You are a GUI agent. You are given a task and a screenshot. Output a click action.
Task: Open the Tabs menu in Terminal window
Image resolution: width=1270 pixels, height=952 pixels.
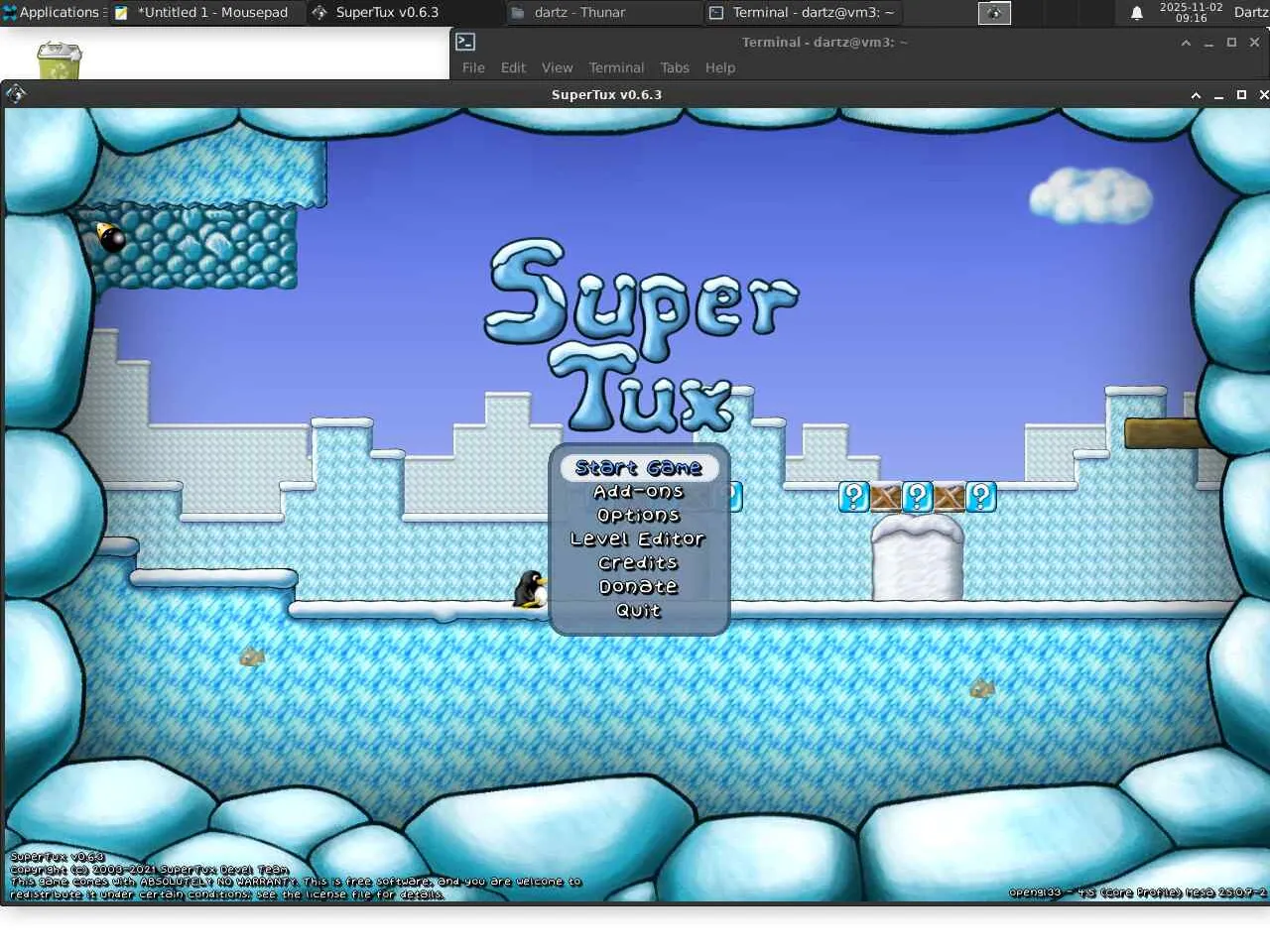675,67
